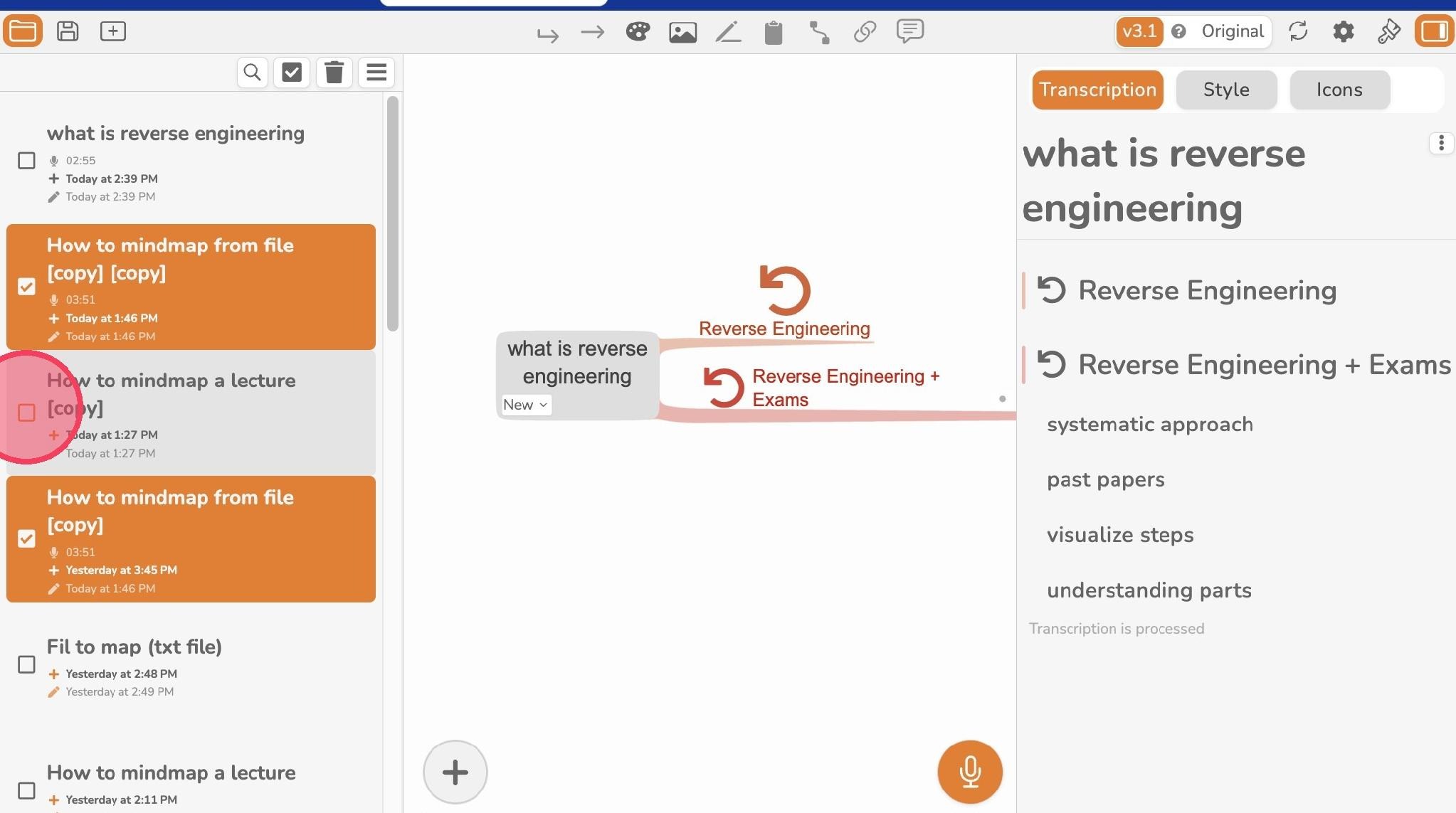
Task: Click the insert image icon
Action: pos(682,32)
